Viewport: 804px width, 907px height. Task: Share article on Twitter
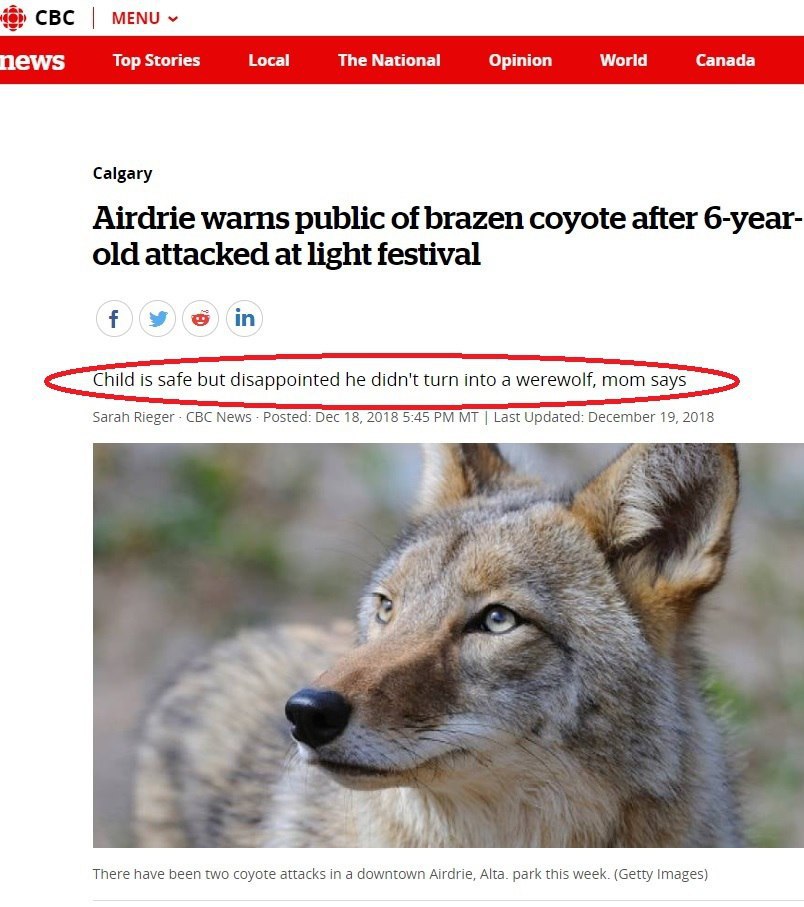[157, 318]
